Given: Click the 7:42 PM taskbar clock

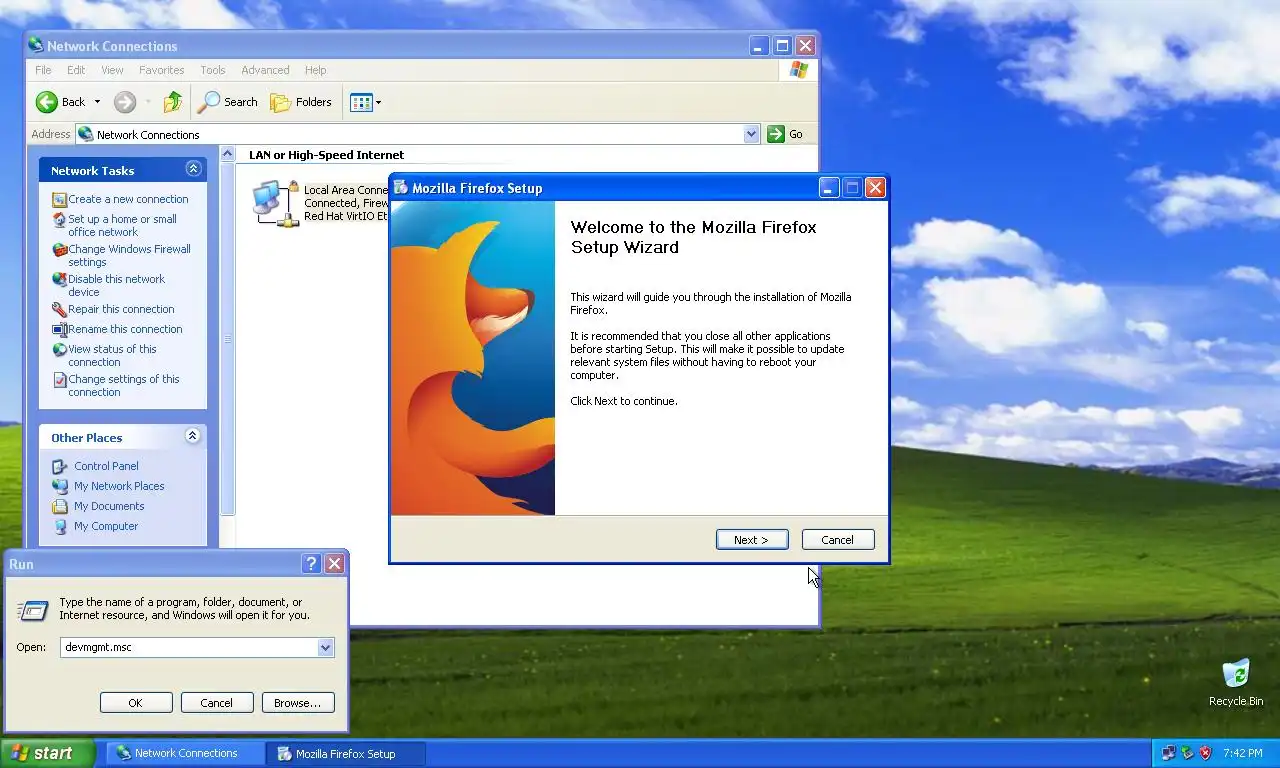Looking at the screenshot, I should [x=1243, y=753].
